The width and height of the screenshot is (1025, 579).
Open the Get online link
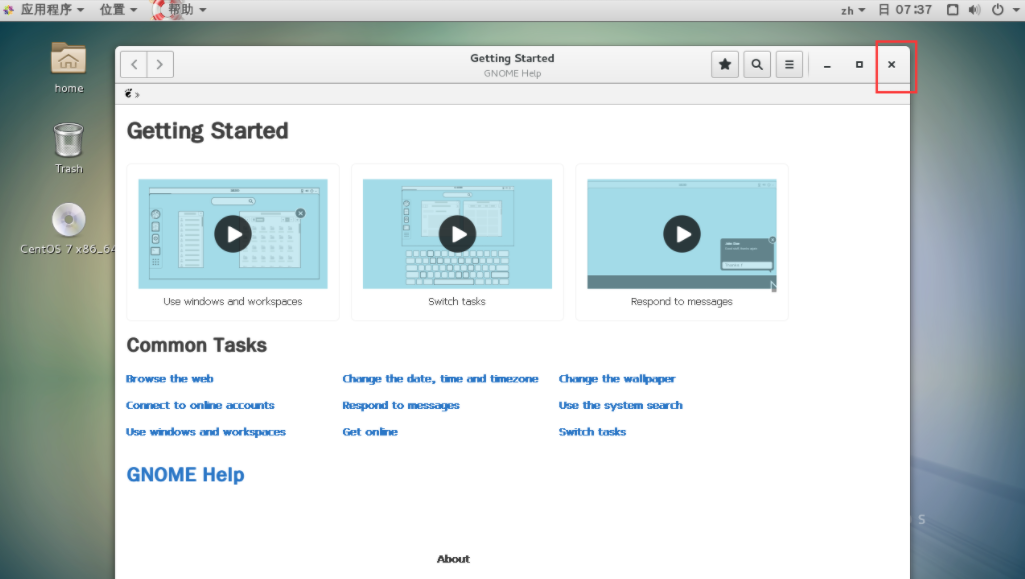(370, 432)
